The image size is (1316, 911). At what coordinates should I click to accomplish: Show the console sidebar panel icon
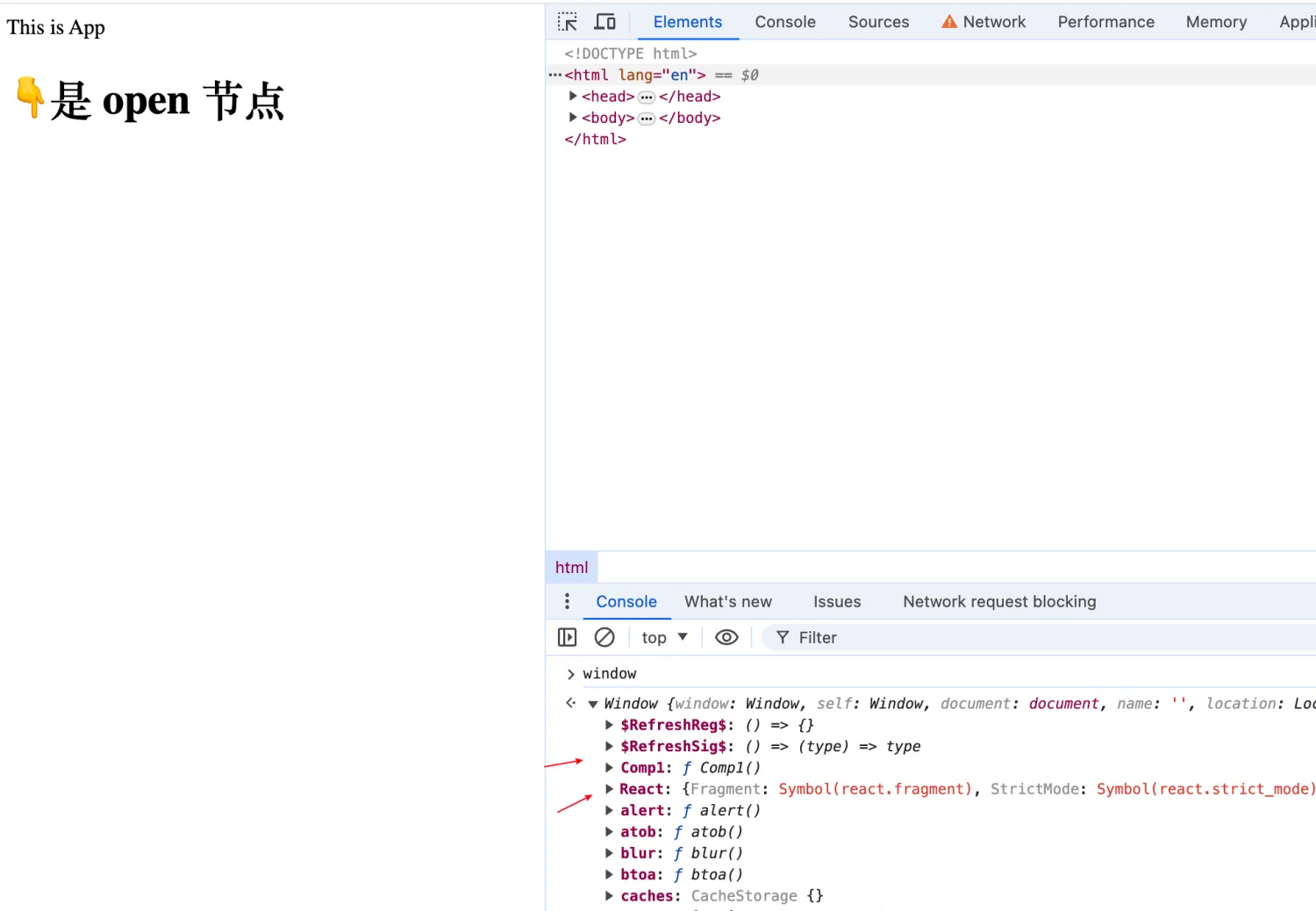pos(568,637)
